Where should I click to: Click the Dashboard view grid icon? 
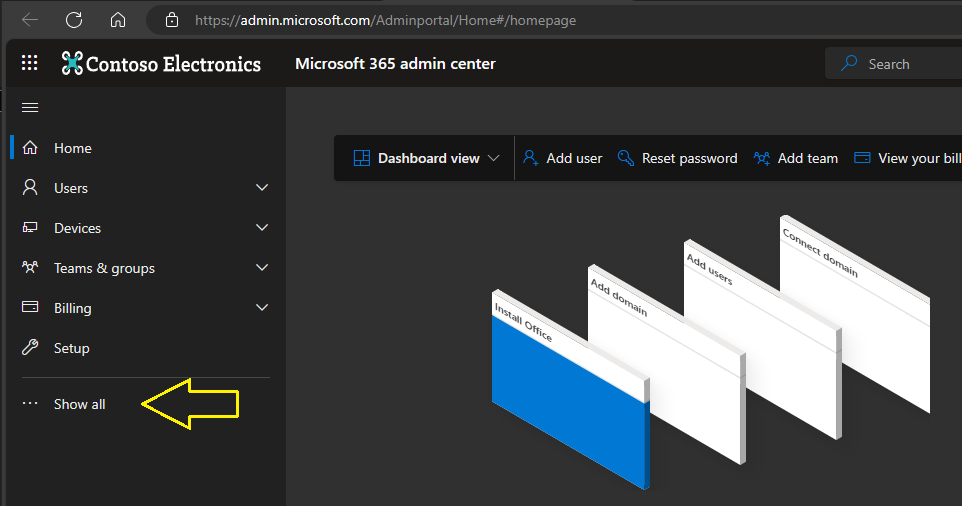tap(362, 158)
